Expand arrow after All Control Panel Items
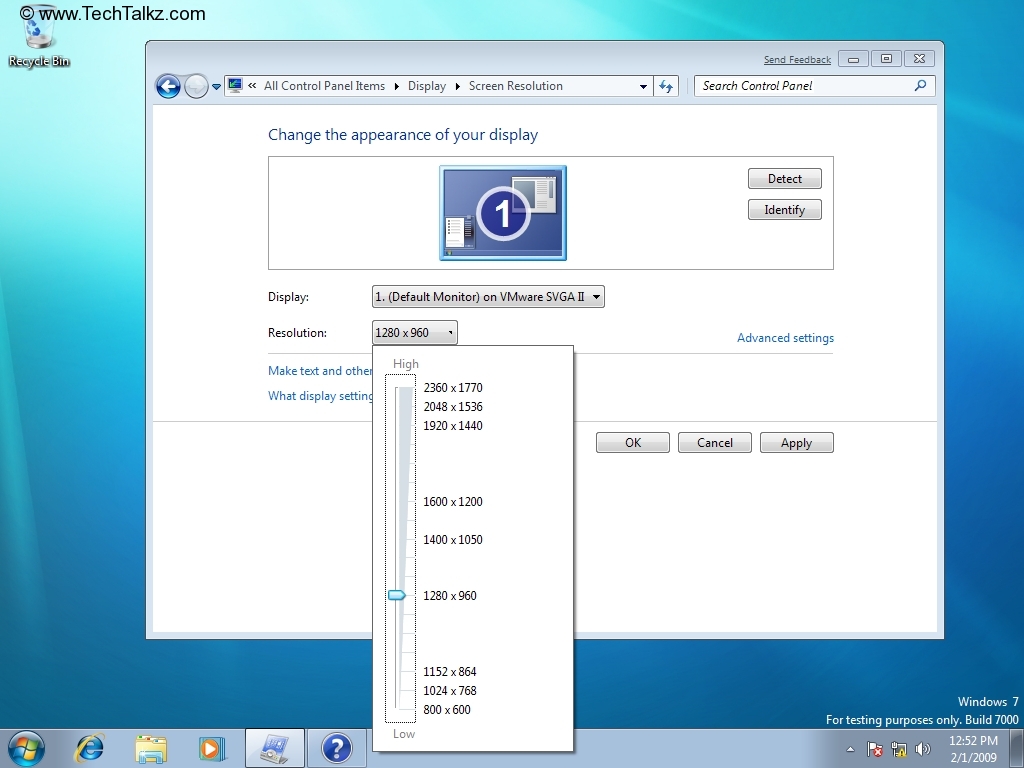Viewport: 1024px width, 768px height. click(396, 86)
